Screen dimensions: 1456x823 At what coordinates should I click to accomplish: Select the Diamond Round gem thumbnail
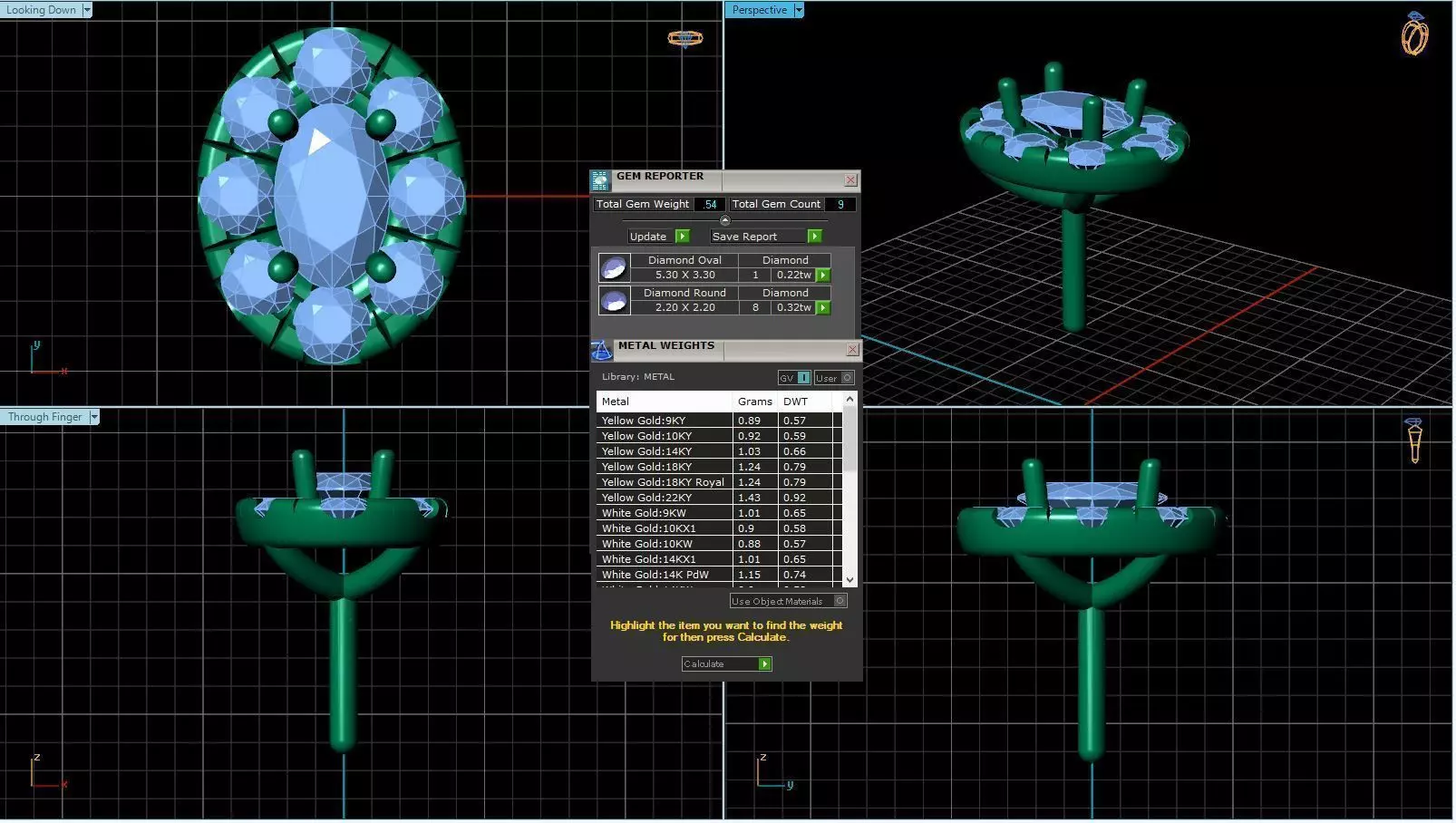tap(614, 301)
